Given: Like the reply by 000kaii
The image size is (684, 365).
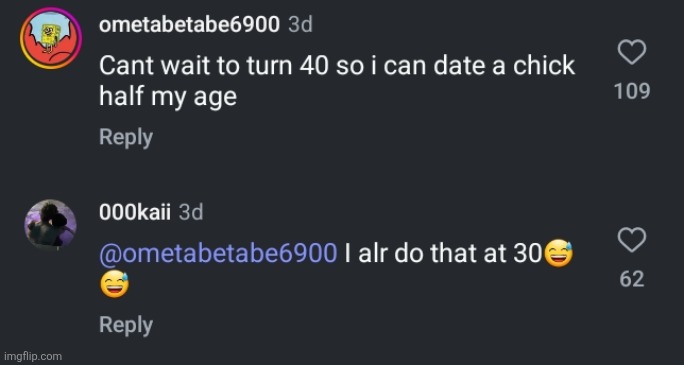Looking at the screenshot, I should point(632,240).
